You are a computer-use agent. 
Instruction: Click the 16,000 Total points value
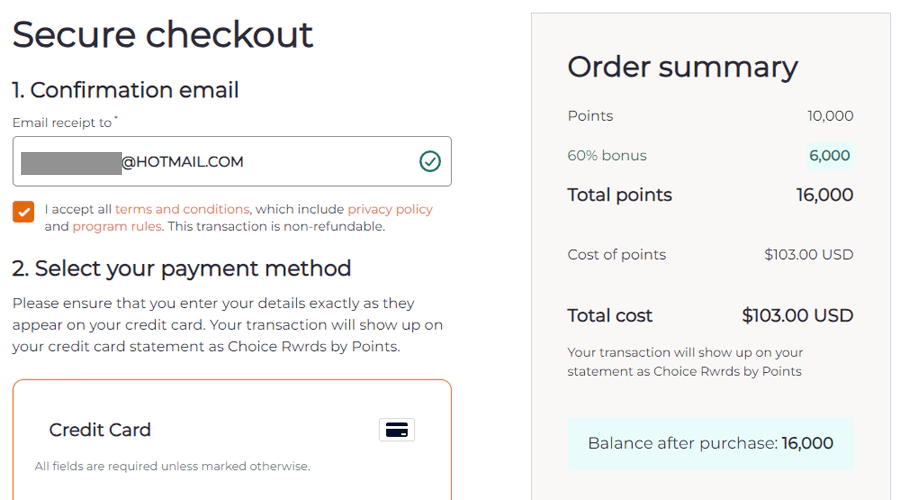(824, 195)
